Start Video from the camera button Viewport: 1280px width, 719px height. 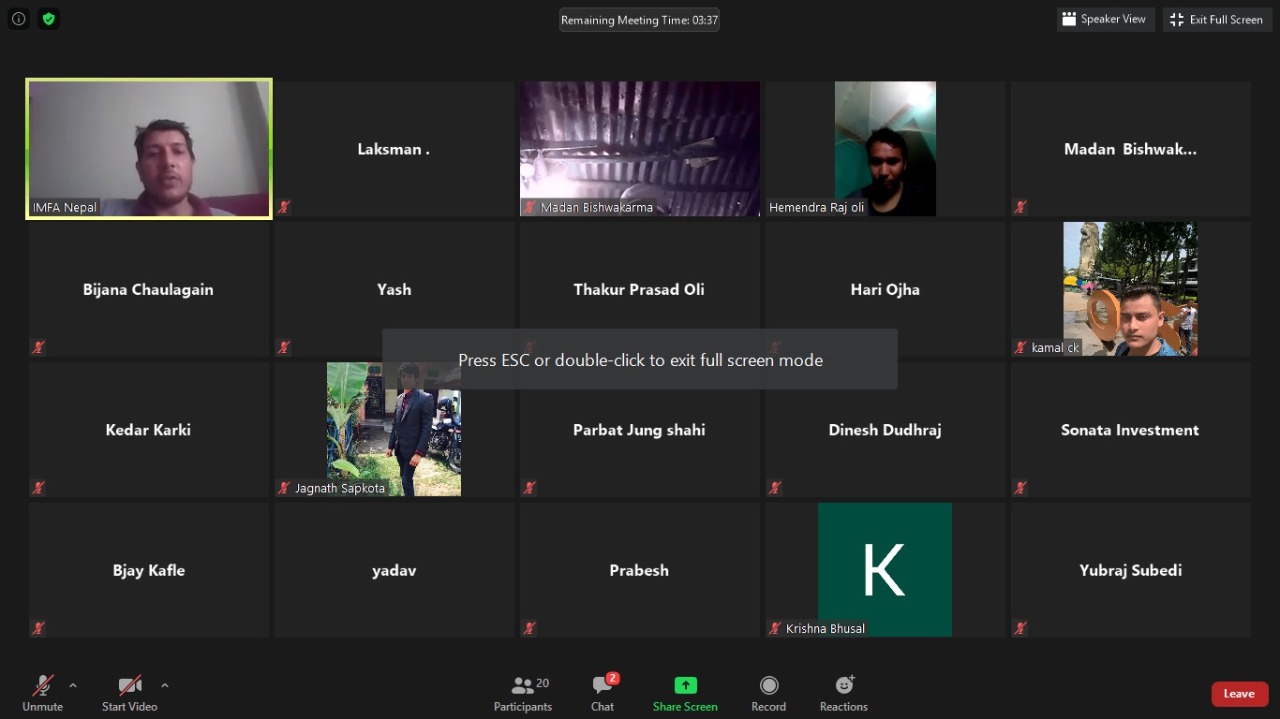tap(130, 693)
